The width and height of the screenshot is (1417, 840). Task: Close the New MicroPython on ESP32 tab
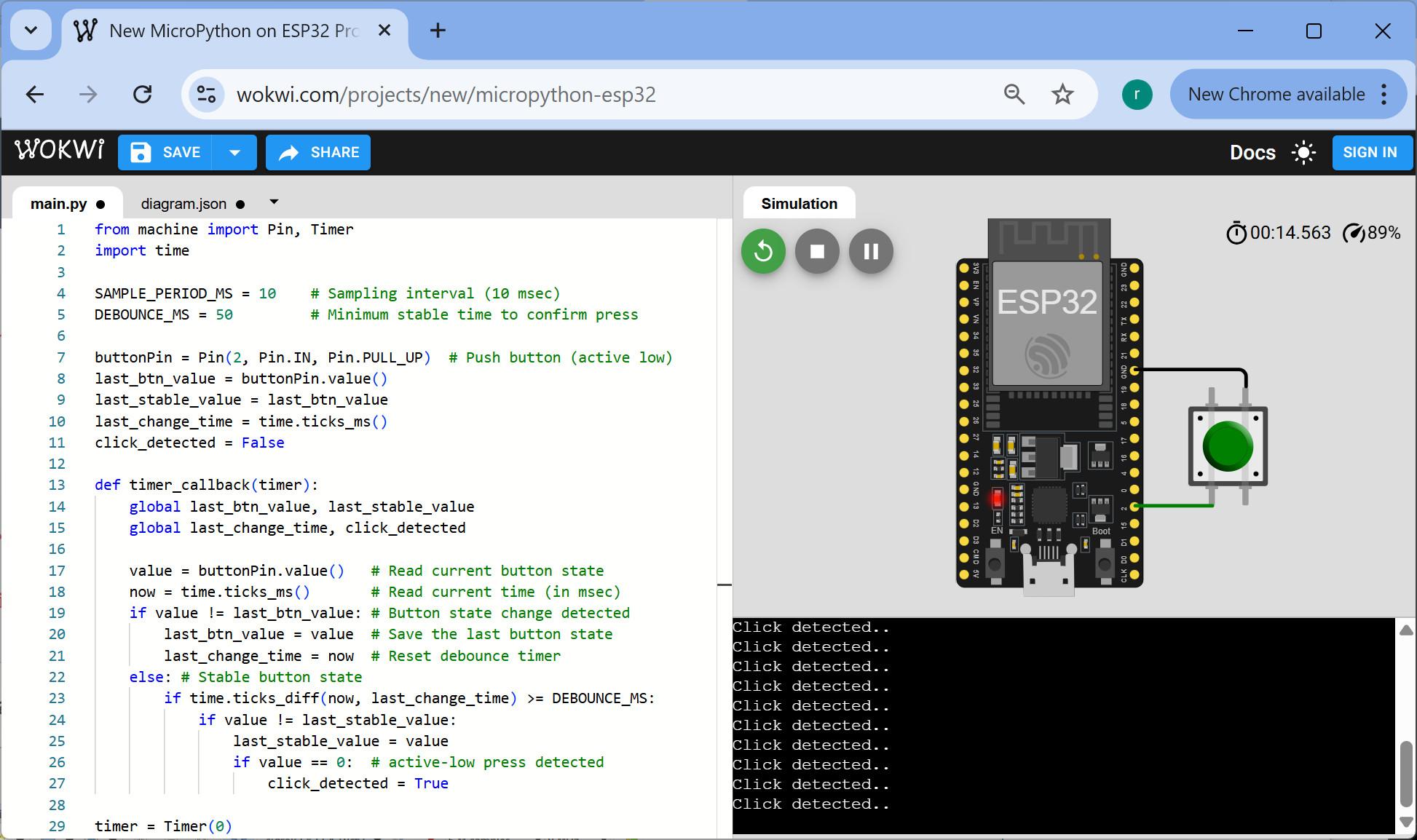pyautogui.click(x=384, y=31)
